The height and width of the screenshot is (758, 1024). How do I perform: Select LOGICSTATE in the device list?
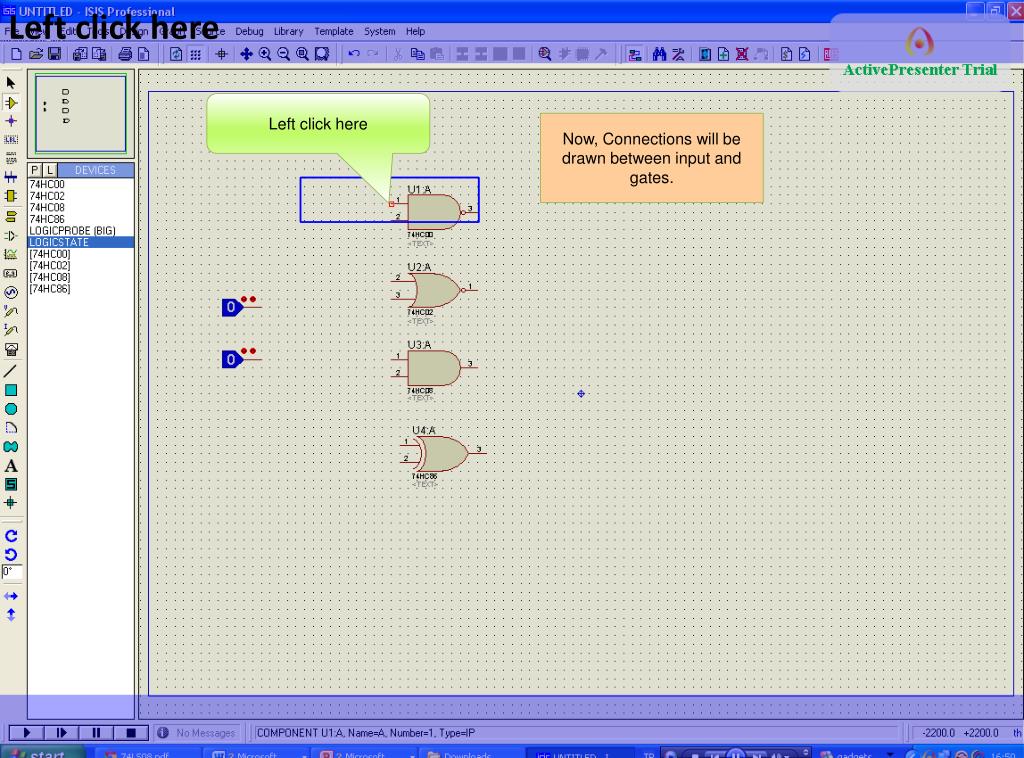coord(81,242)
